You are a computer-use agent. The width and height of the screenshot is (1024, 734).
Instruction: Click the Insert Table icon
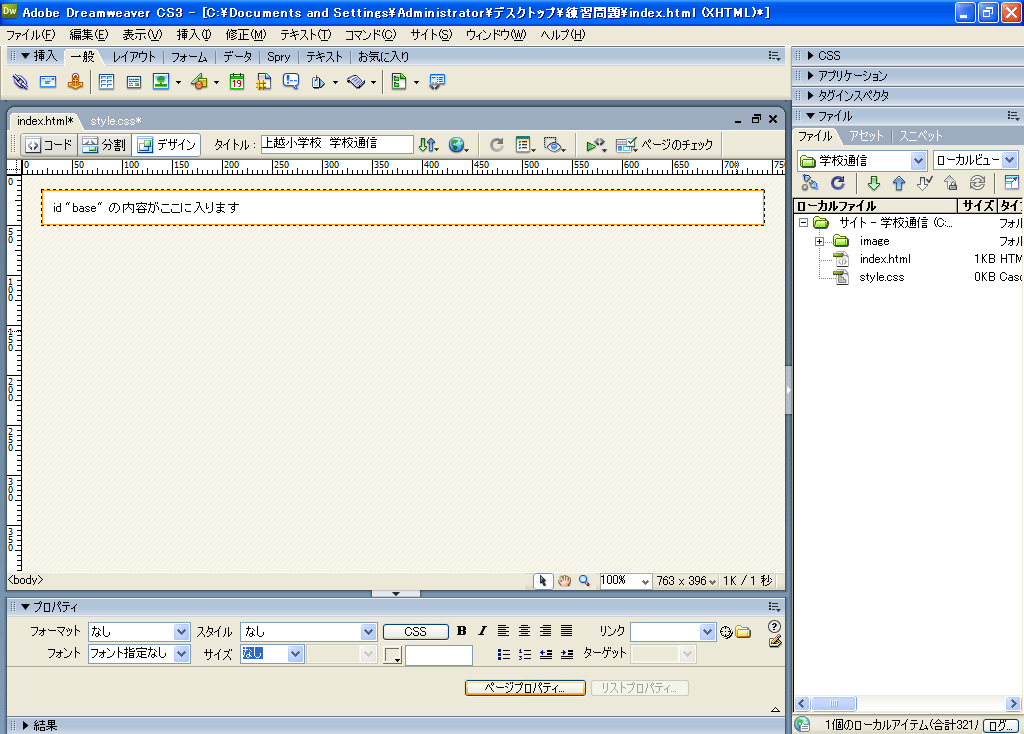[x=106, y=82]
